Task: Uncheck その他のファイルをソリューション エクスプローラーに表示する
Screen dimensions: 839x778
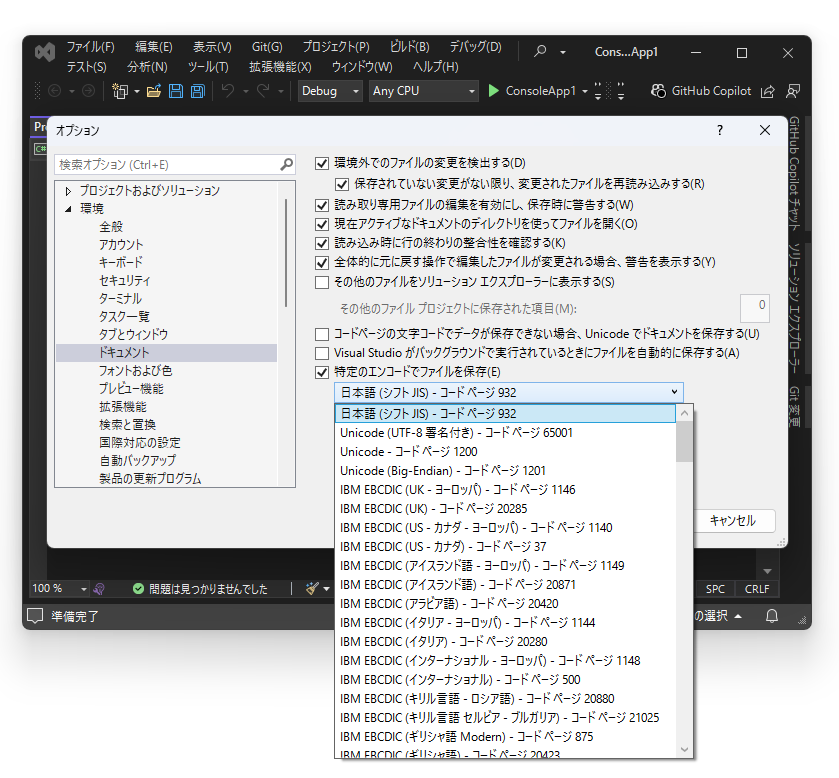Action: point(323,281)
